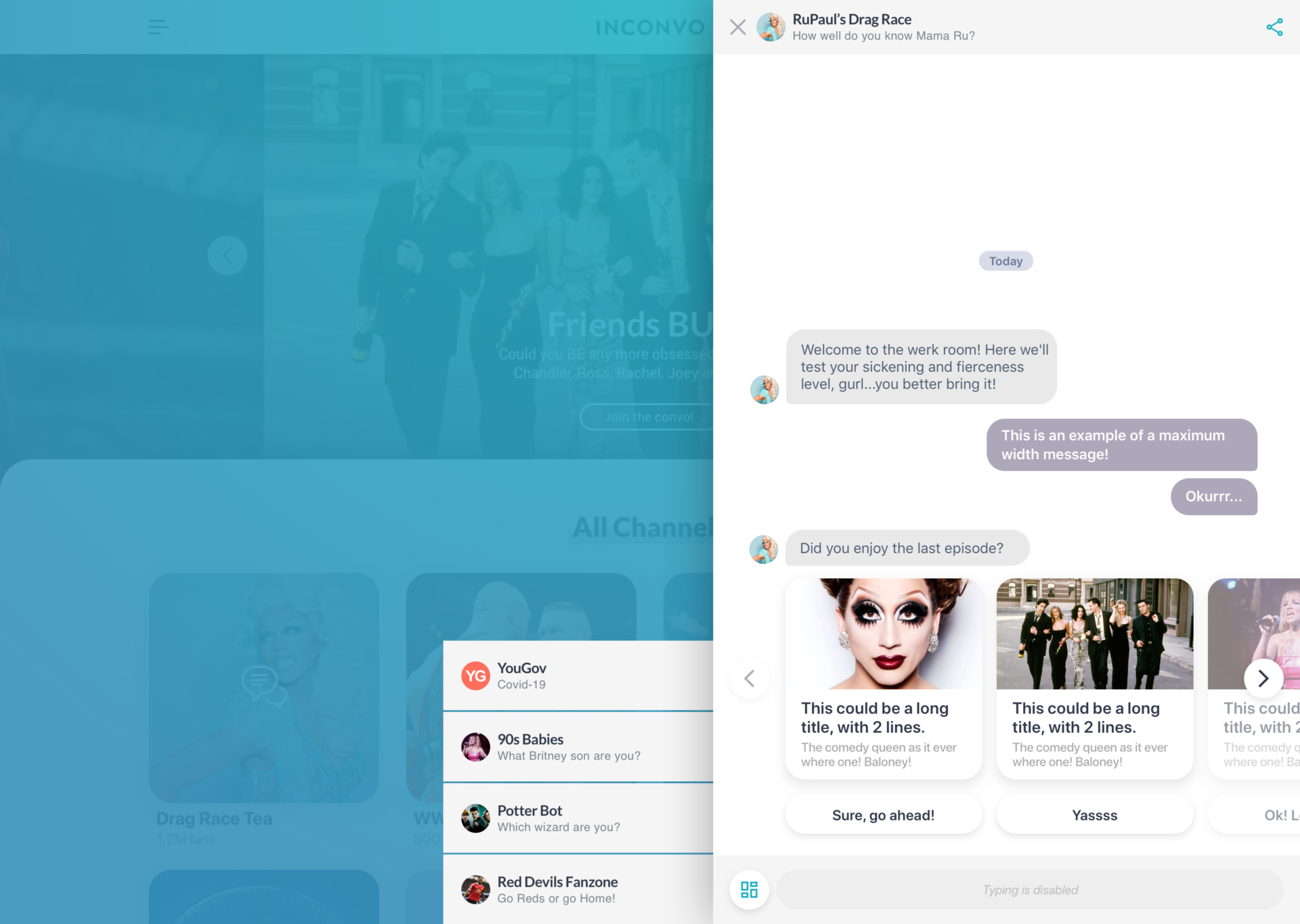Image resolution: width=1300 pixels, height=924 pixels.
Task: Click the close X icon in chat
Action: (x=738, y=27)
